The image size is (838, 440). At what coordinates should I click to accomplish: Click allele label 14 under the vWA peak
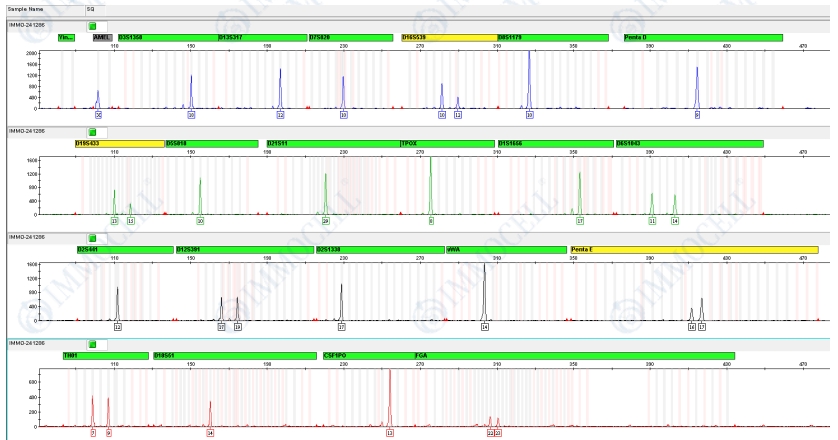pos(485,327)
